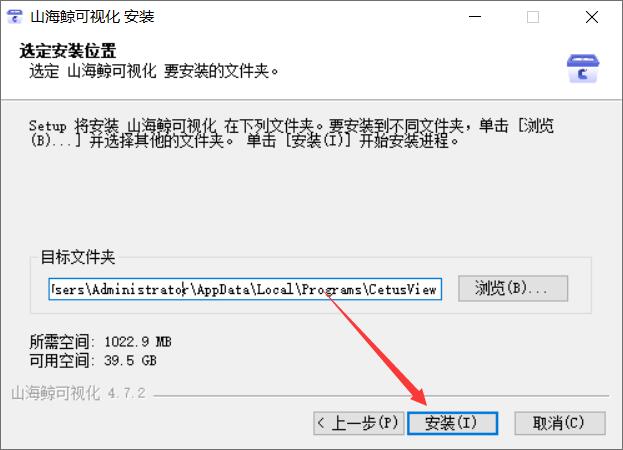The width and height of the screenshot is (623, 450).
Task: Click the 山海鲸可视化 4.7.2 version label
Action: click(78, 393)
